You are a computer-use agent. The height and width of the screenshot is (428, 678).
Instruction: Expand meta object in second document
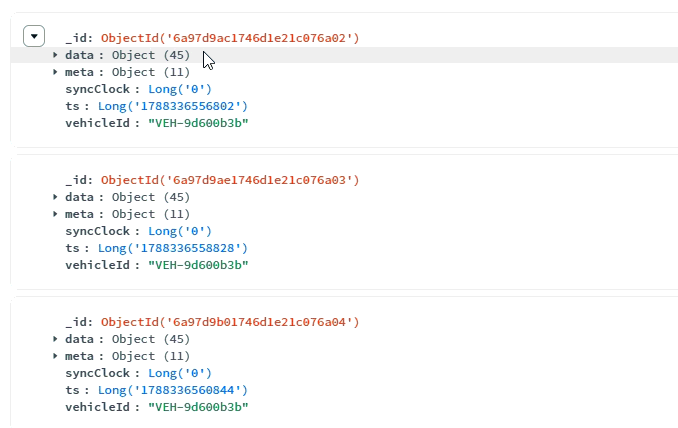(55, 214)
